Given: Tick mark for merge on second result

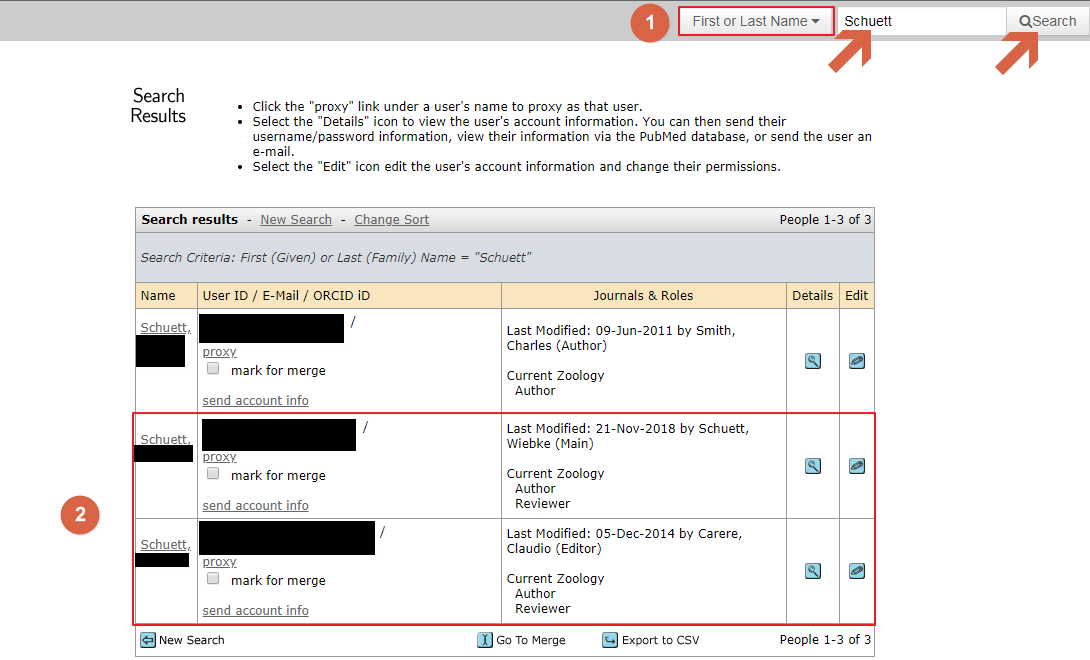Looking at the screenshot, I should click(x=213, y=474).
